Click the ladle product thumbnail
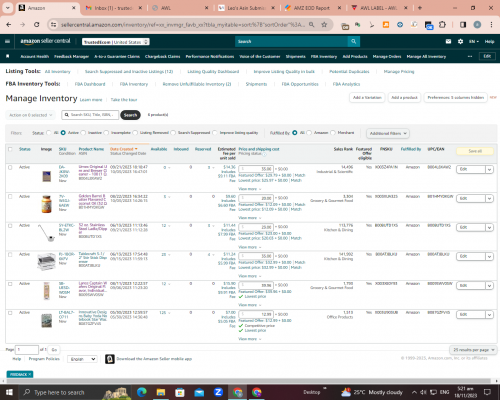500x400 pixels. [46, 233]
